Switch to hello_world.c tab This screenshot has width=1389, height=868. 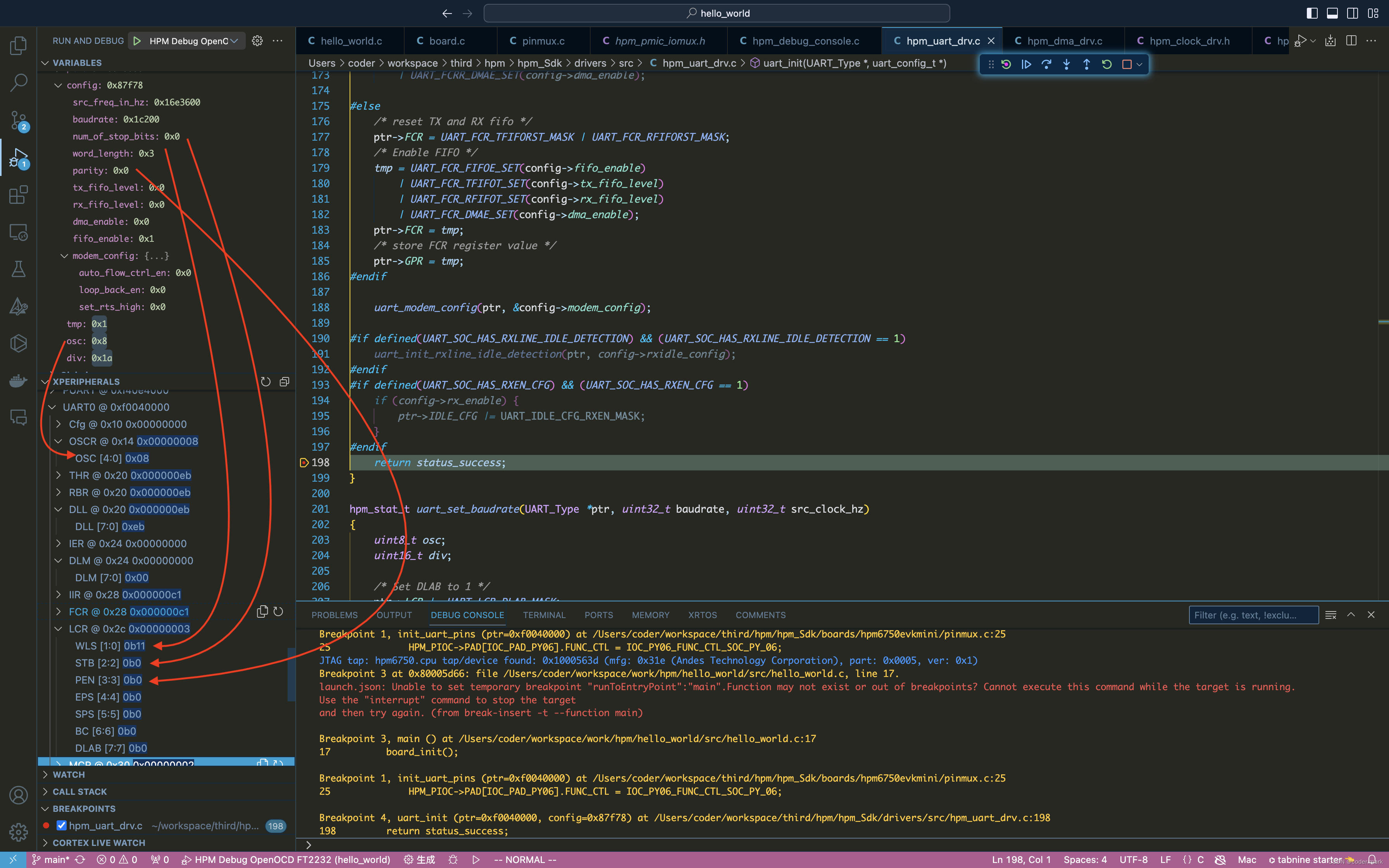(x=351, y=41)
